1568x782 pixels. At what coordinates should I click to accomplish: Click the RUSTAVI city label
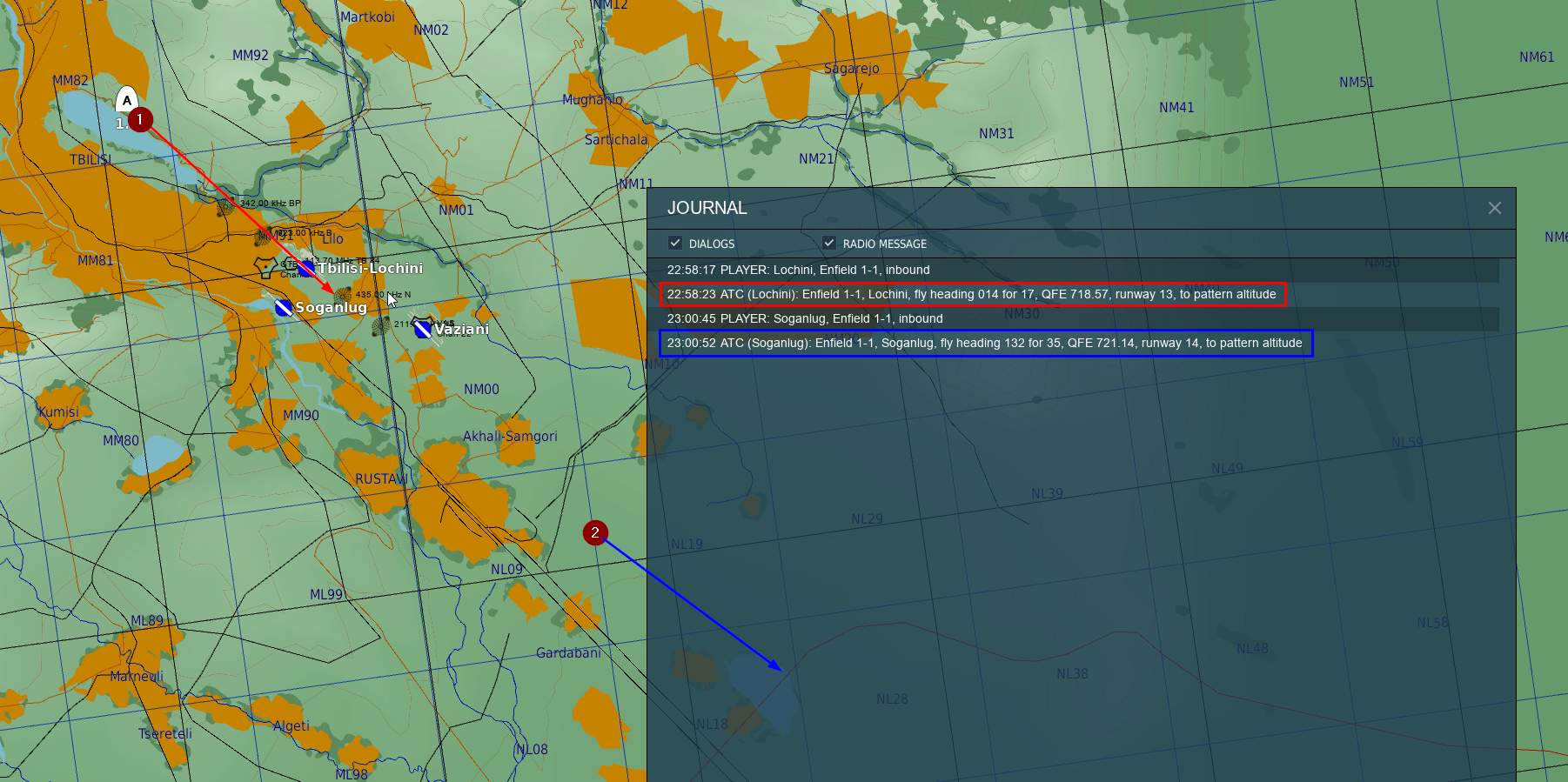point(381,479)
